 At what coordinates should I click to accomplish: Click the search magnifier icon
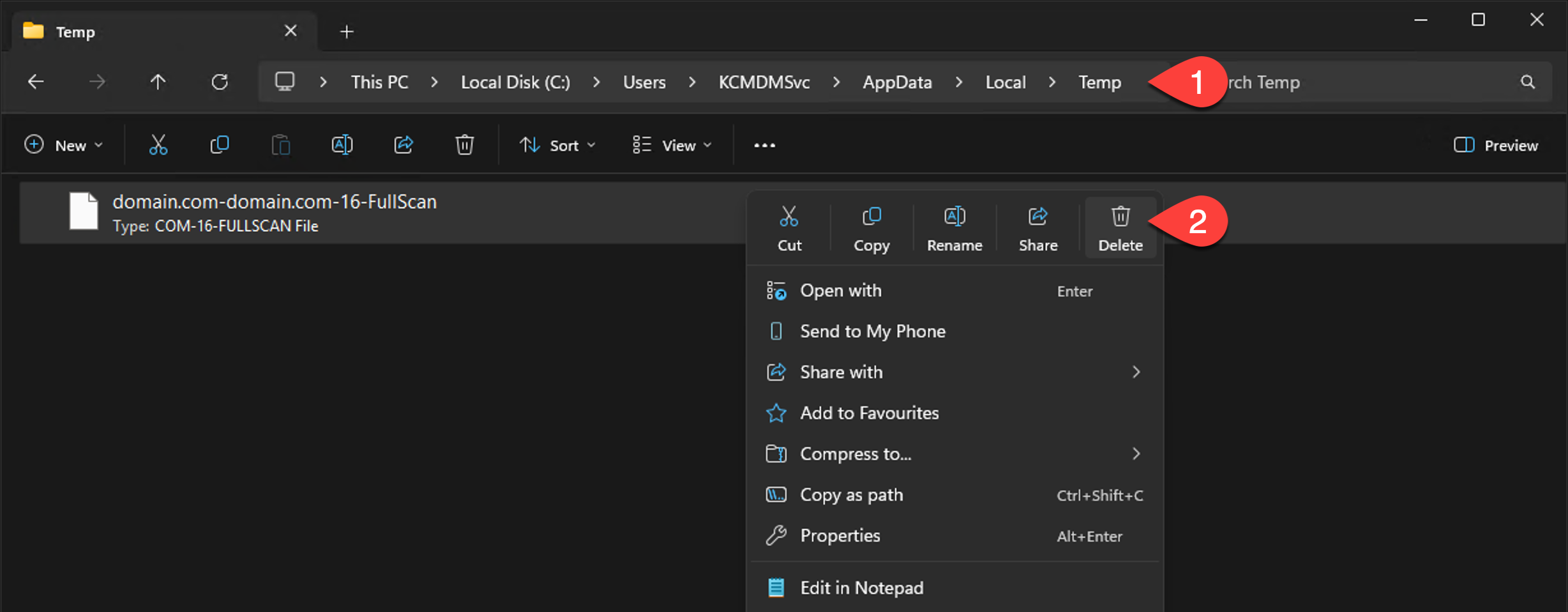(1528, 82)
